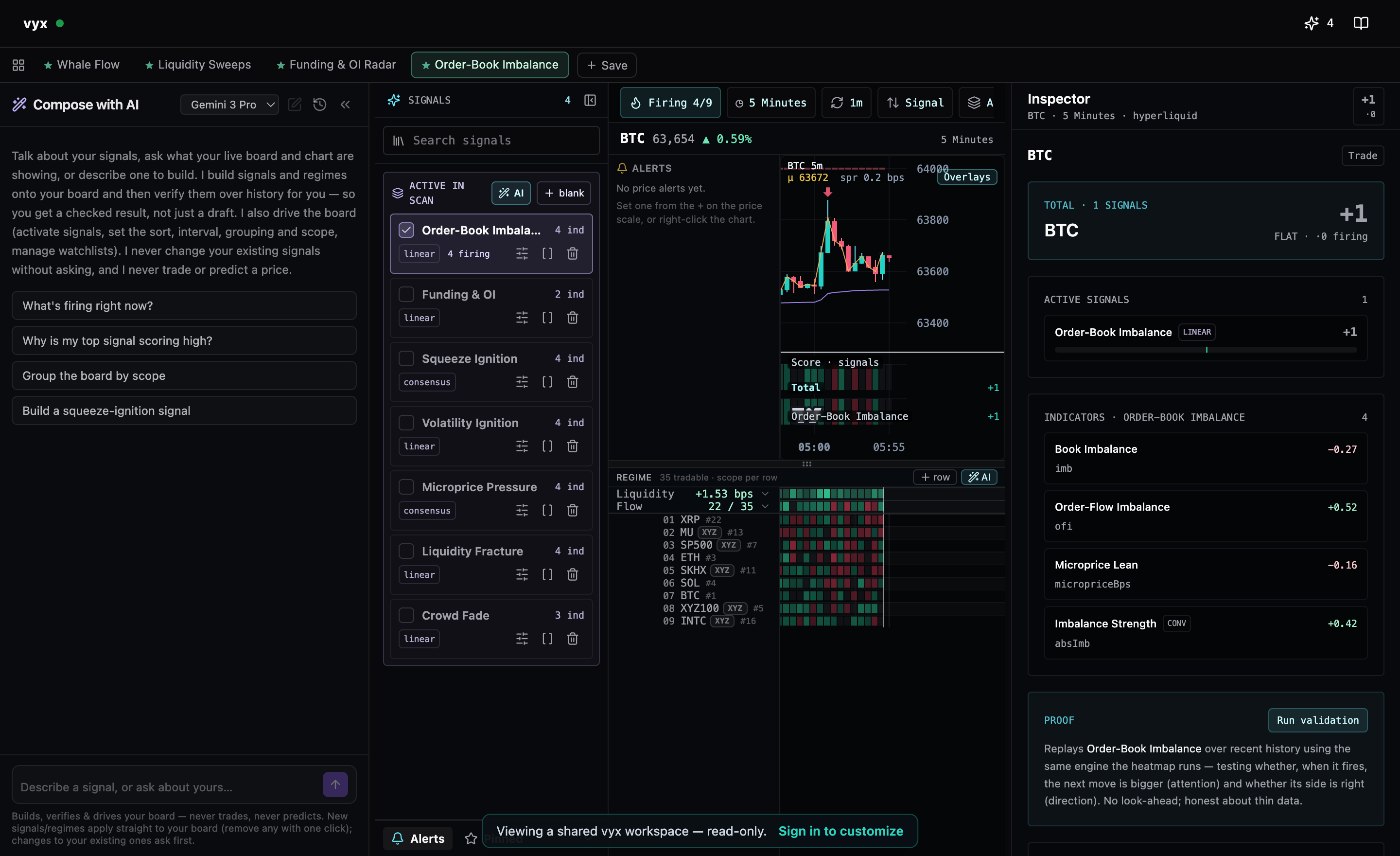Screen dimensions: 1400x856
Task: Collapse the Signals panel
Action: pos(590,100)
